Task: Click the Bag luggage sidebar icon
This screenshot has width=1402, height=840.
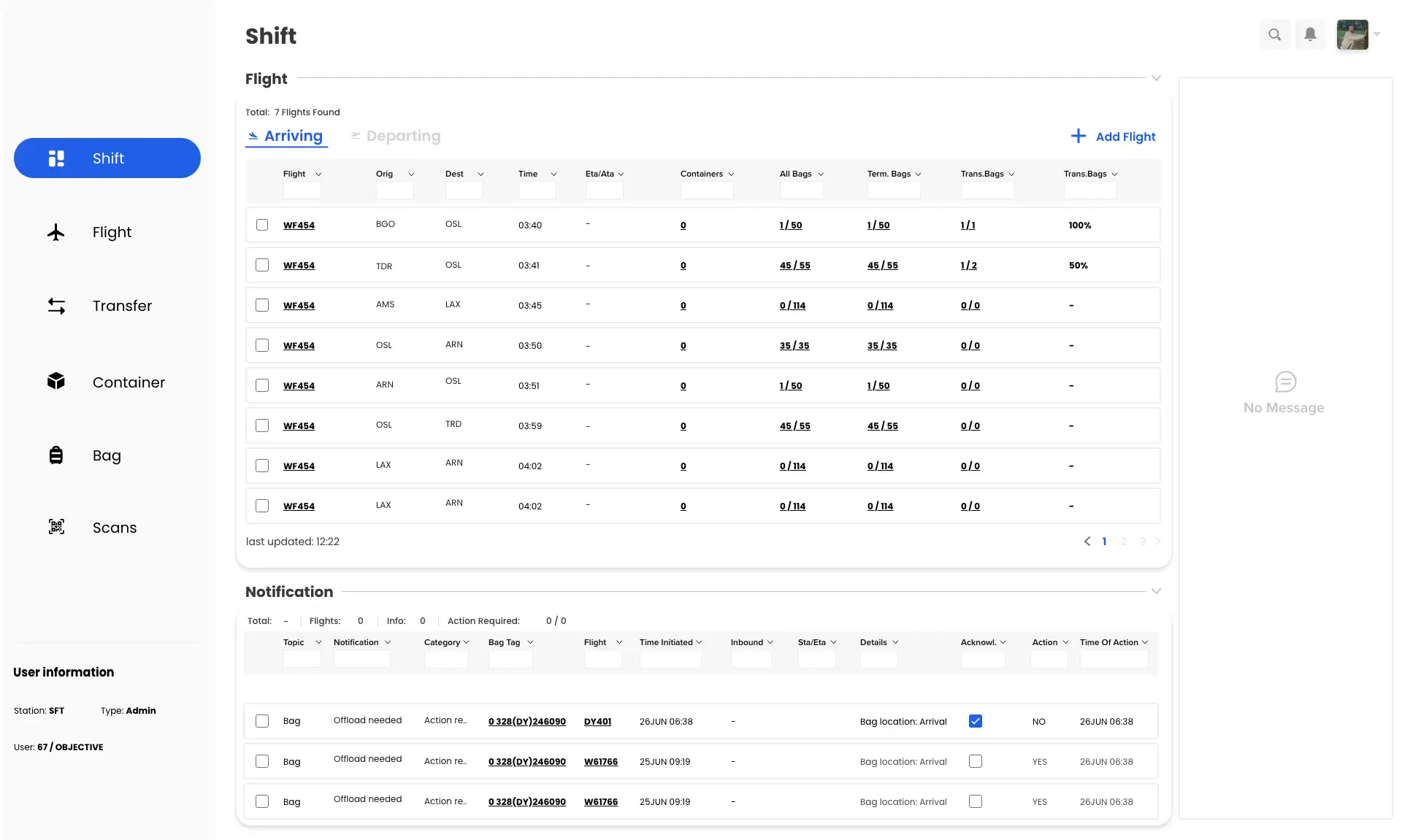Action: pyautogui.click(x=56, y=455)
